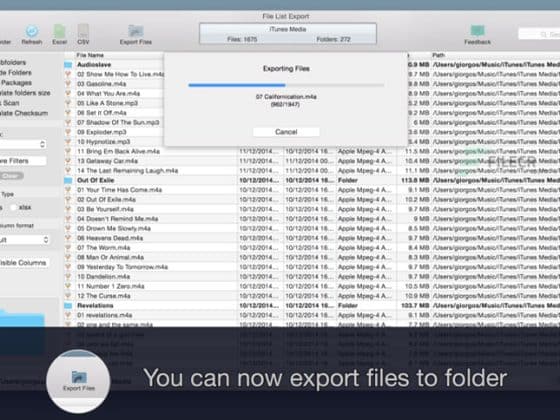
Task: Click the file icon beside 03 Gasoline.m4a
Action: click(68, 84)
